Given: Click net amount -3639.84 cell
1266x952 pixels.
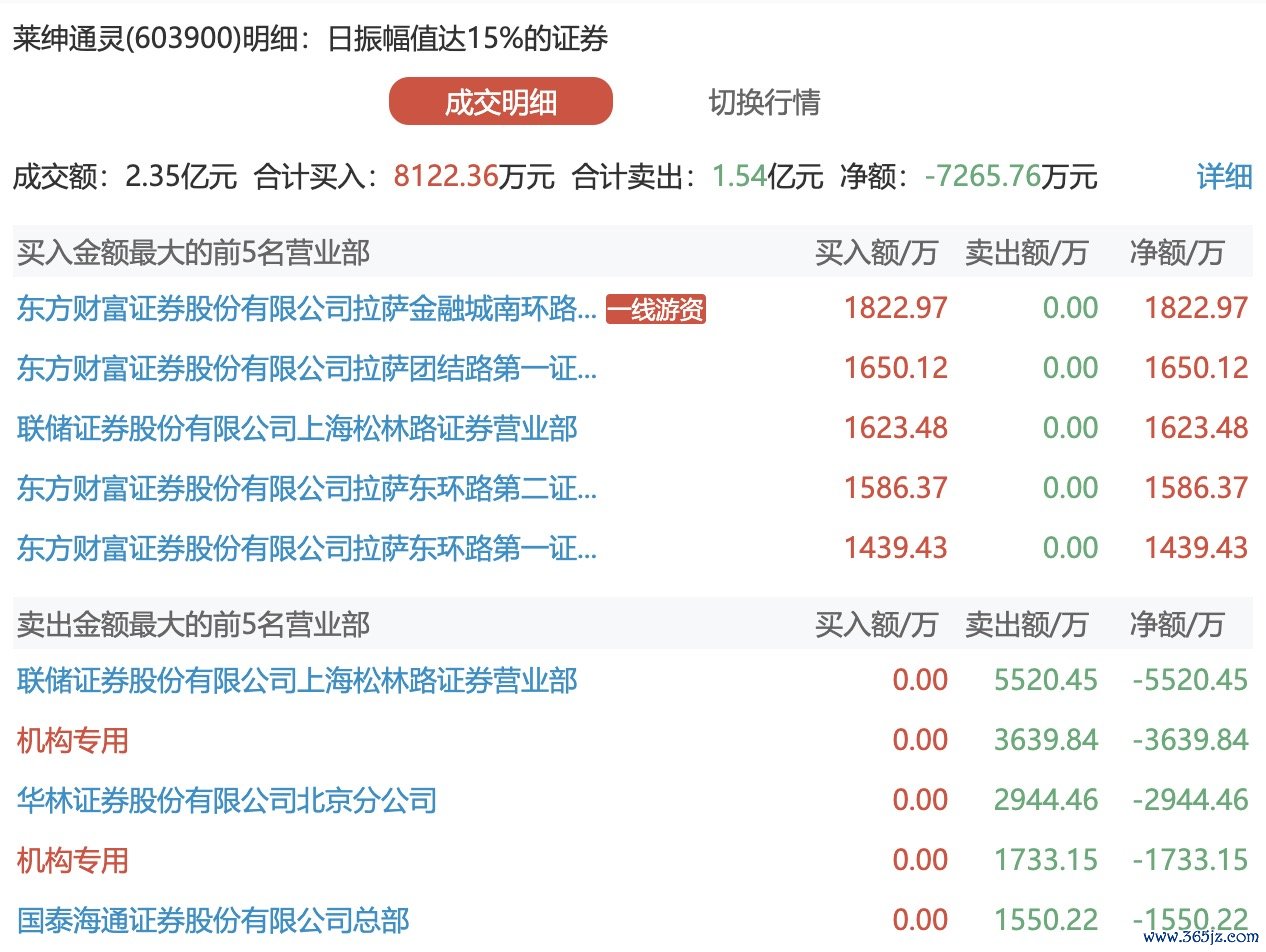Looking at the screenshot, I should [x=1191, y=741].
